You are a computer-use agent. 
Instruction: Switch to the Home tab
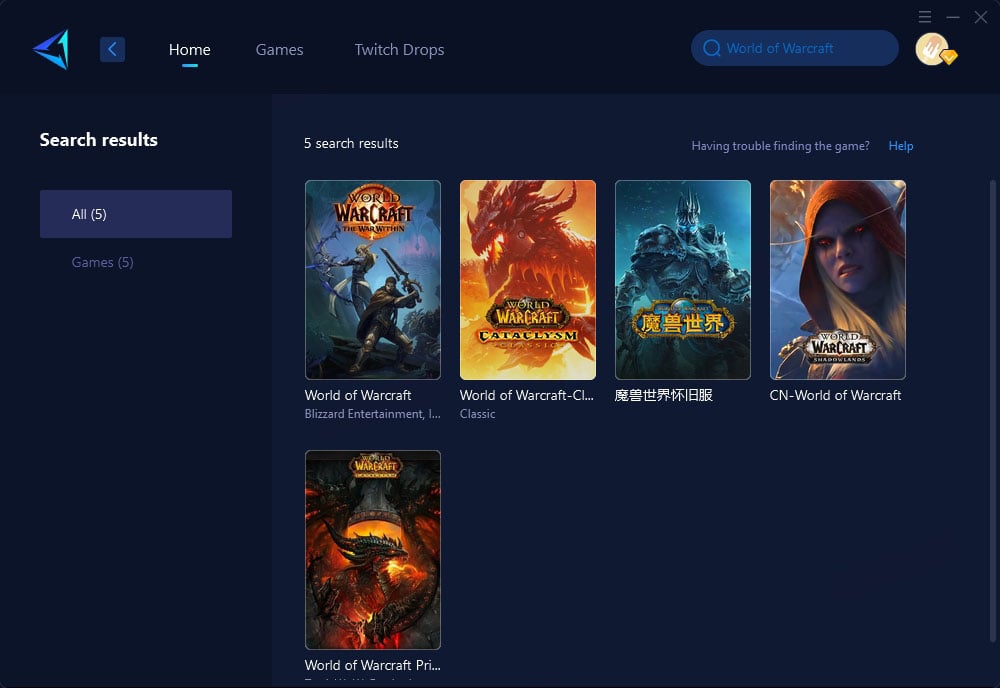[x=189, y=50]
